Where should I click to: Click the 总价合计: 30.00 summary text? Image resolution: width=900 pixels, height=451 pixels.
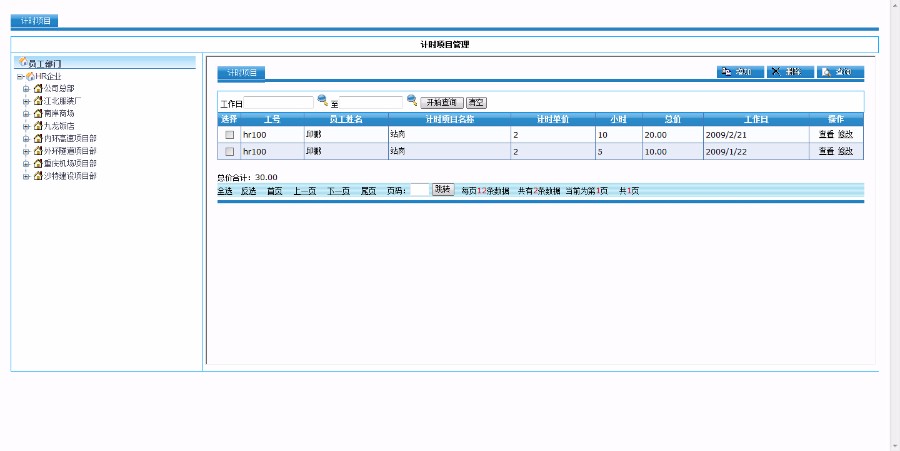[x=247, y=177]
